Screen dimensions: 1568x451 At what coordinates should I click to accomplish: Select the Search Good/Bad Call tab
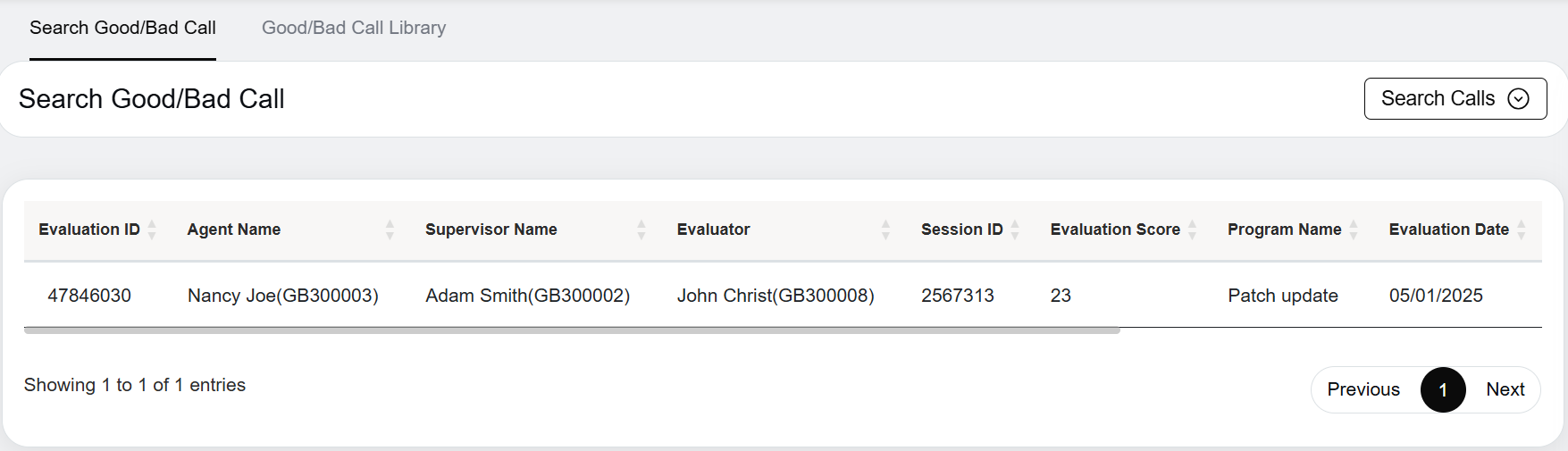click(x=122, y=28)
